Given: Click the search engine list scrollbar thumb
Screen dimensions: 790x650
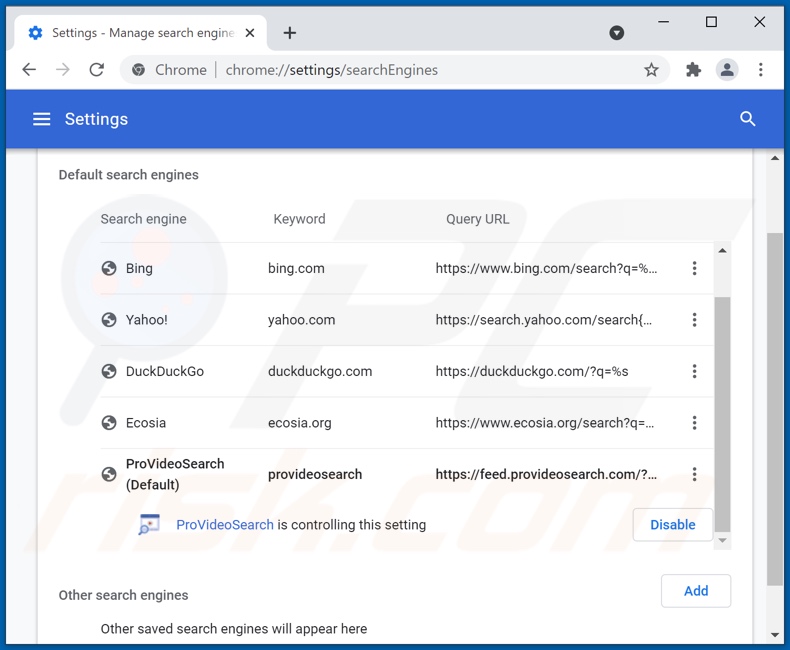Looking at the screenshot, I should (722, 414).
